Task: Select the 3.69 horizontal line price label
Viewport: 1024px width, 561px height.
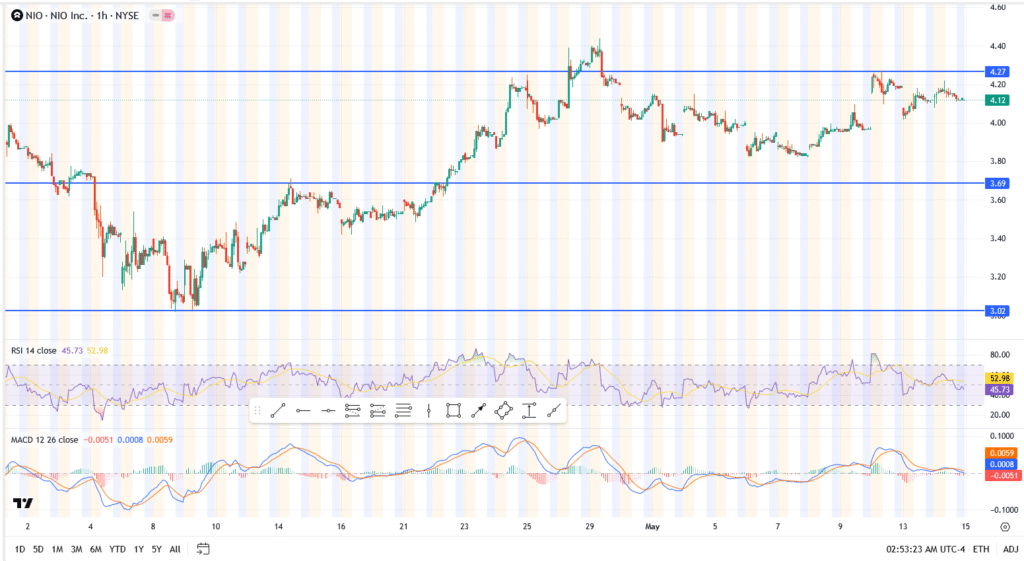Action: [x=997, y=184]
